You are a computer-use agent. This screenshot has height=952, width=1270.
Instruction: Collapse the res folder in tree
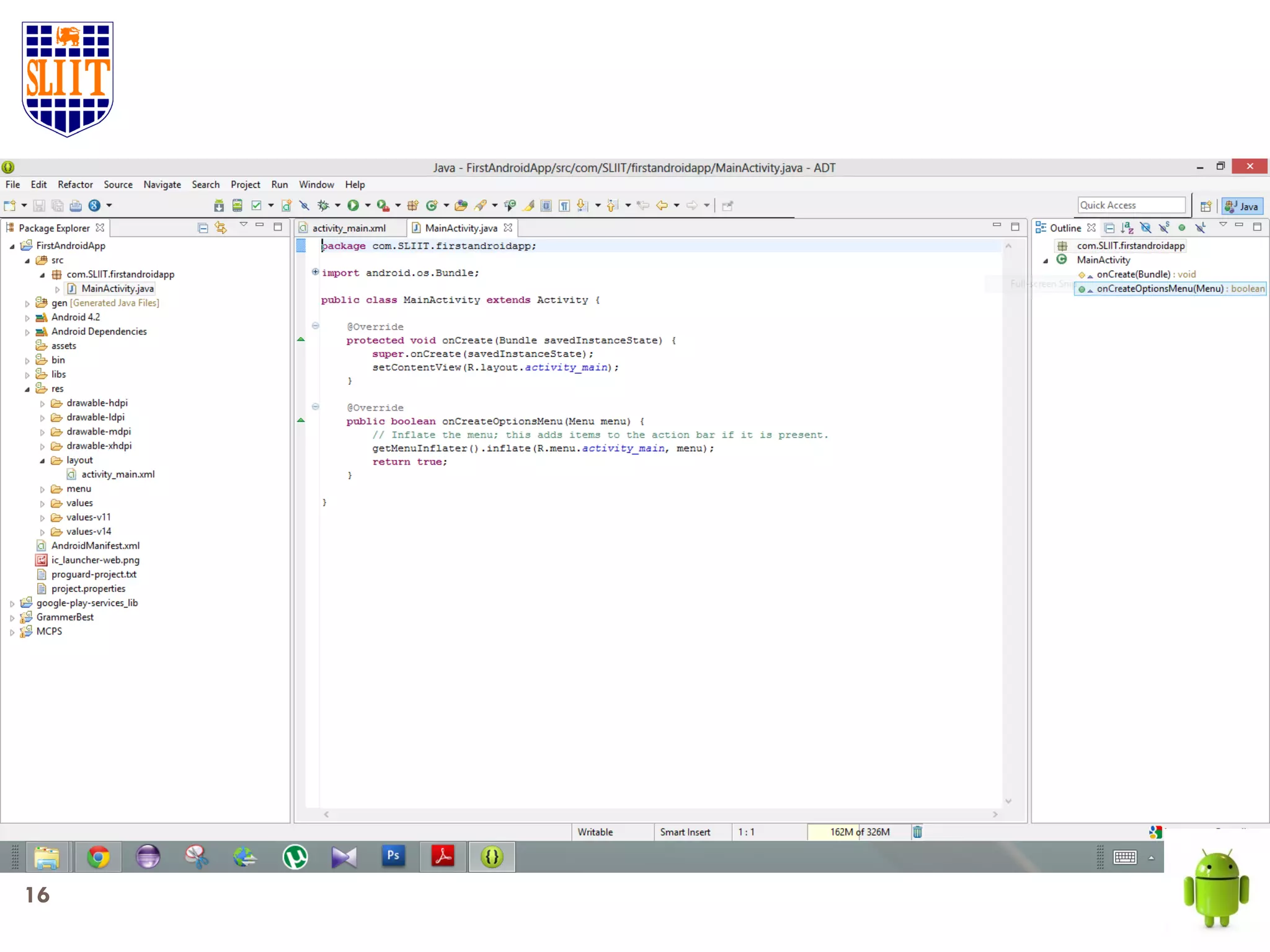click(27, 389)
